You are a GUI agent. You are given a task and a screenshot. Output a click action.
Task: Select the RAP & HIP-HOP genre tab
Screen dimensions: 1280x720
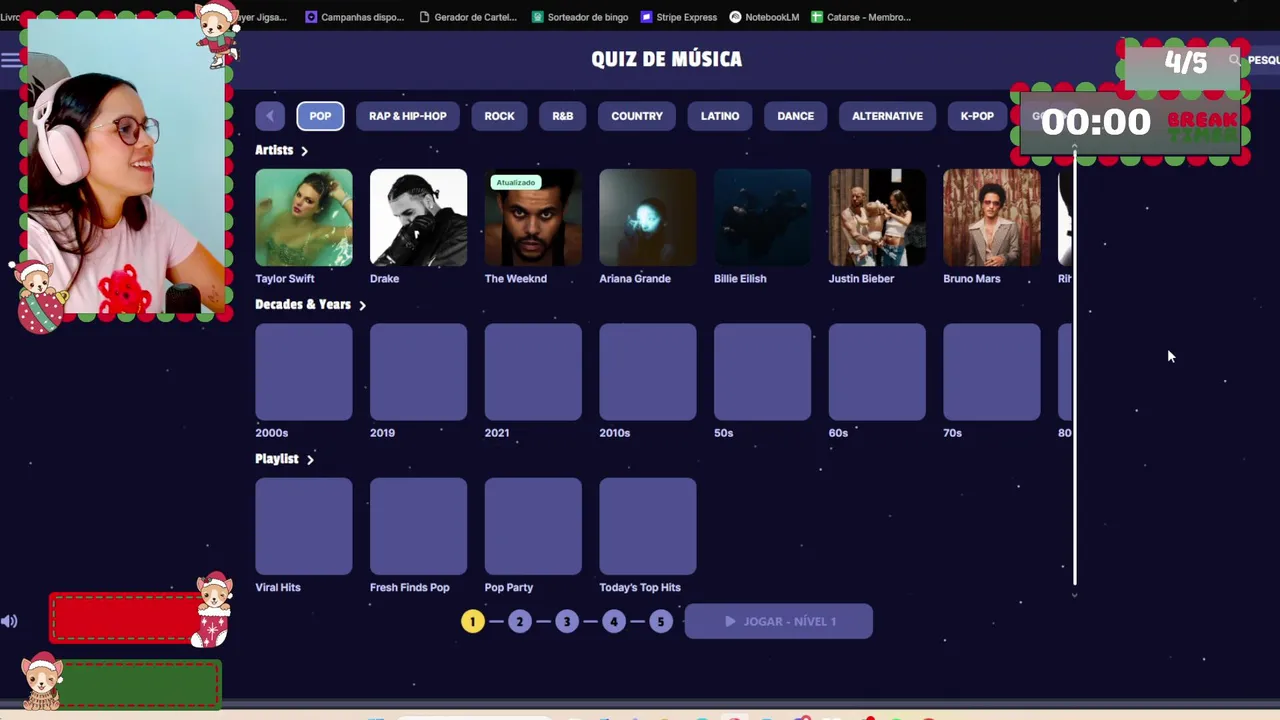coord(407,116)
